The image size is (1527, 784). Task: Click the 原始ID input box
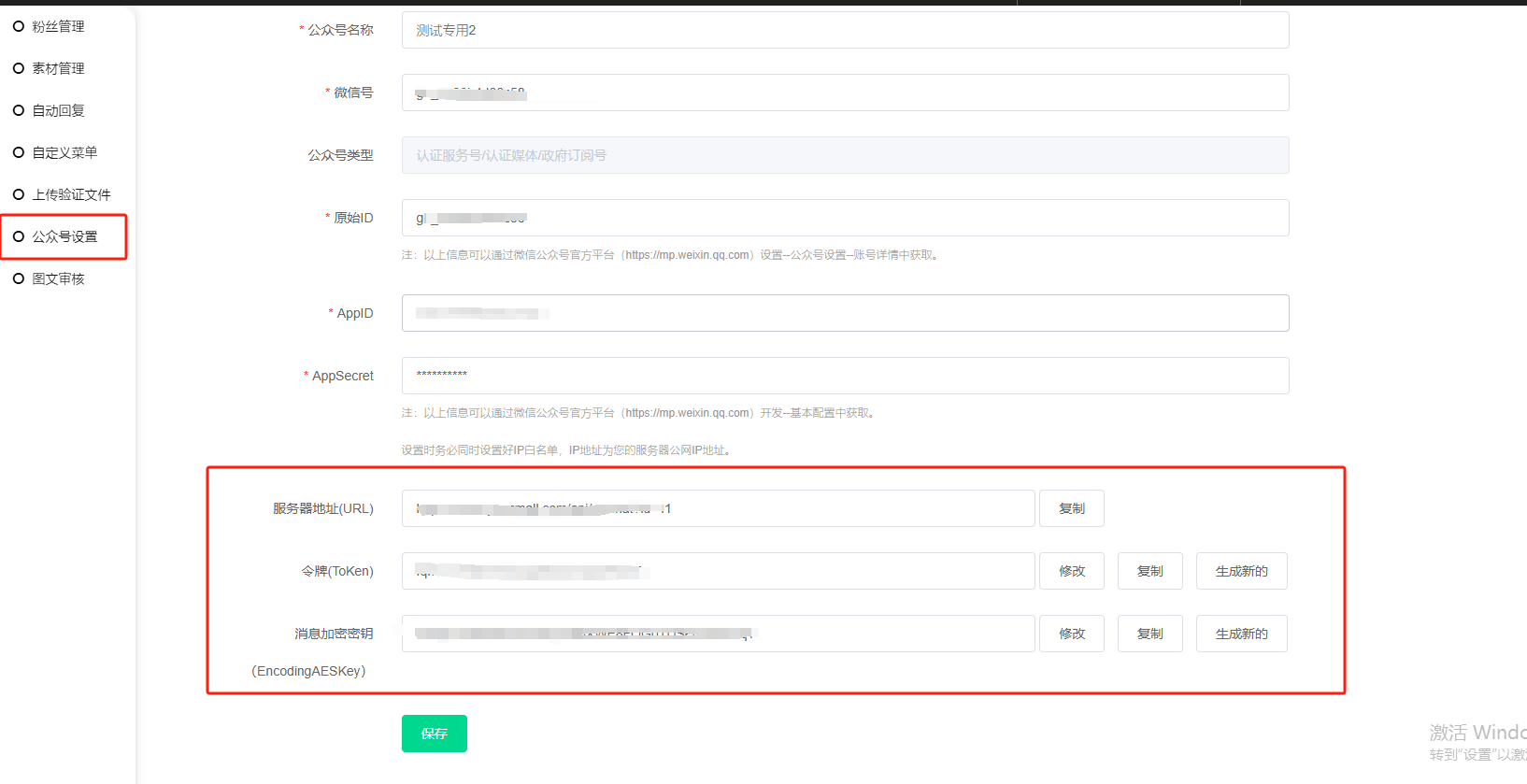[845, 219]
